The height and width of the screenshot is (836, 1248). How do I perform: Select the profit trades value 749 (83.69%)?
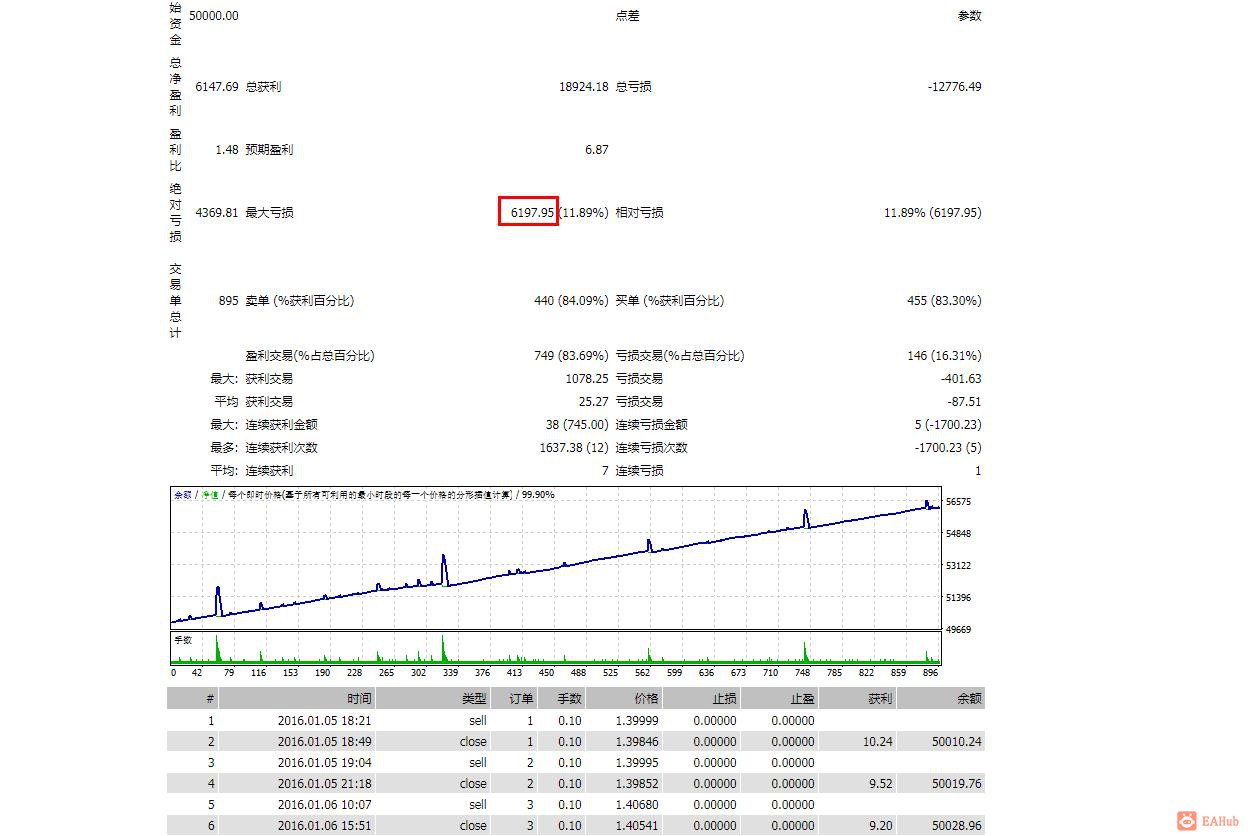click(x=571, y=356)
